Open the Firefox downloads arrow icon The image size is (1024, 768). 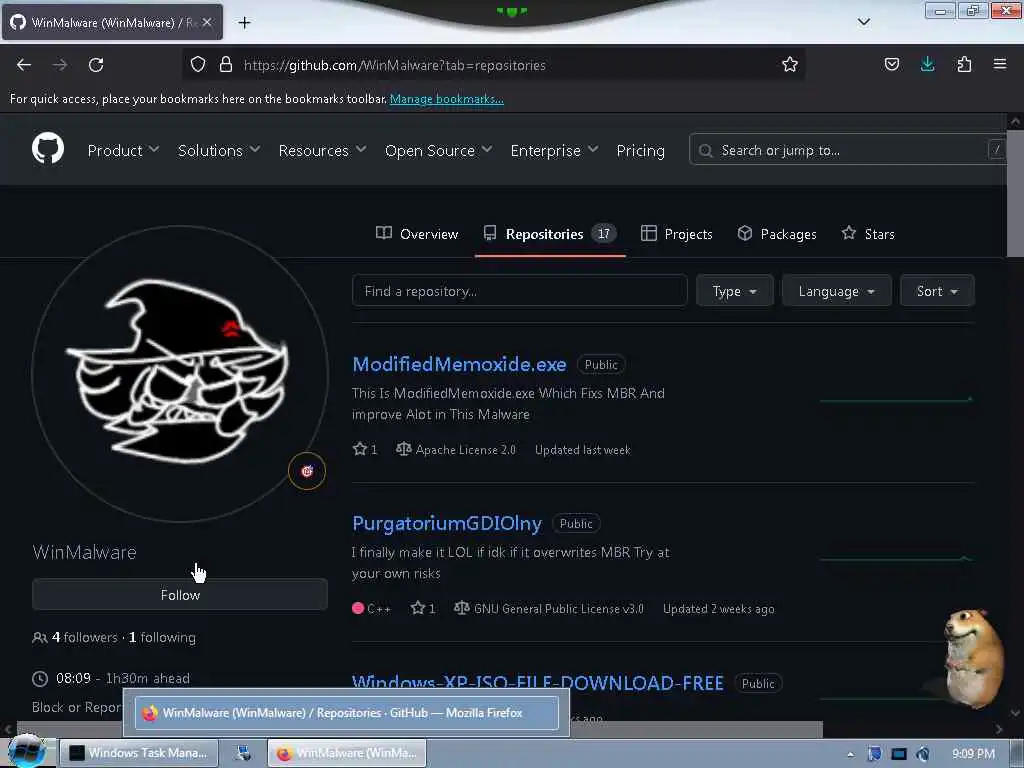927,65
